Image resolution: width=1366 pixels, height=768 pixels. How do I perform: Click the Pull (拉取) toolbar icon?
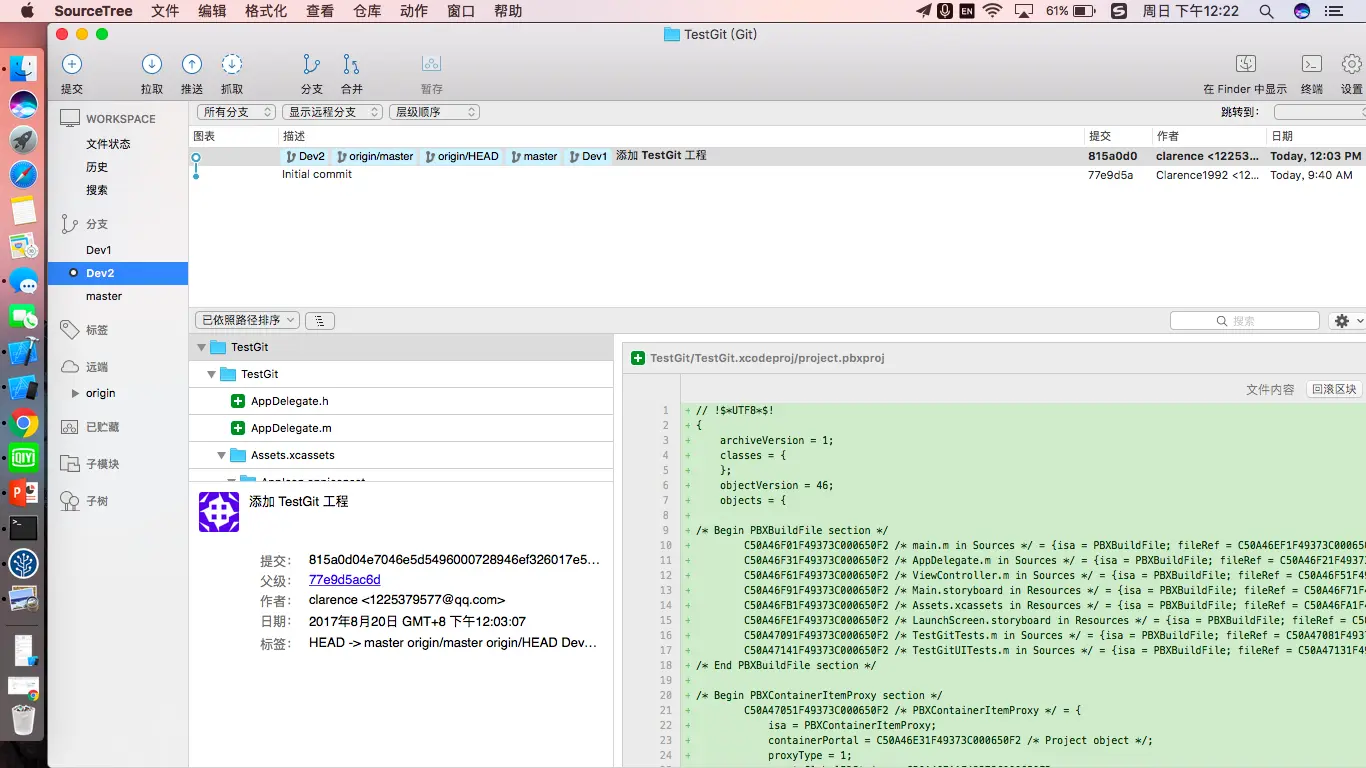[152, 65]
